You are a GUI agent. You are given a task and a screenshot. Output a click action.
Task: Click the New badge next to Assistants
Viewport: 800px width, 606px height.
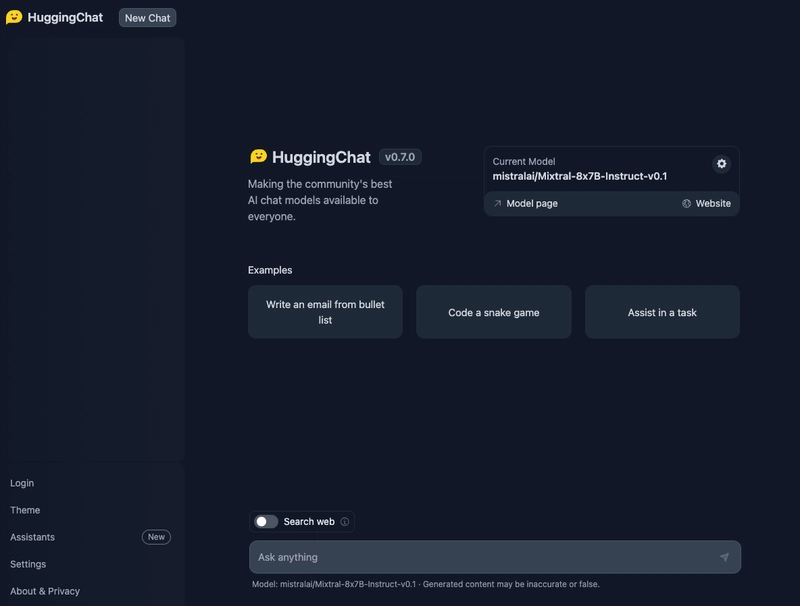pyautogui.click(x=155, y=537)
